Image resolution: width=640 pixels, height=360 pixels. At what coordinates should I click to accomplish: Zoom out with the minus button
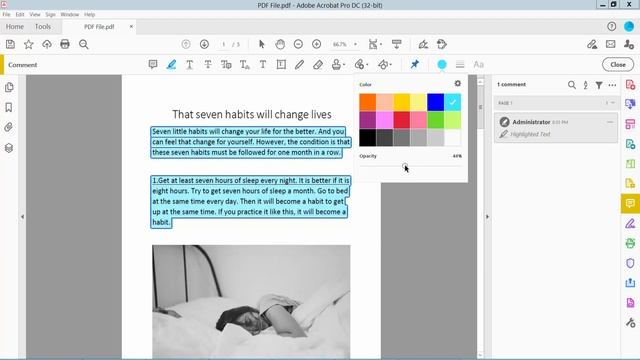(x=298, y=44)
